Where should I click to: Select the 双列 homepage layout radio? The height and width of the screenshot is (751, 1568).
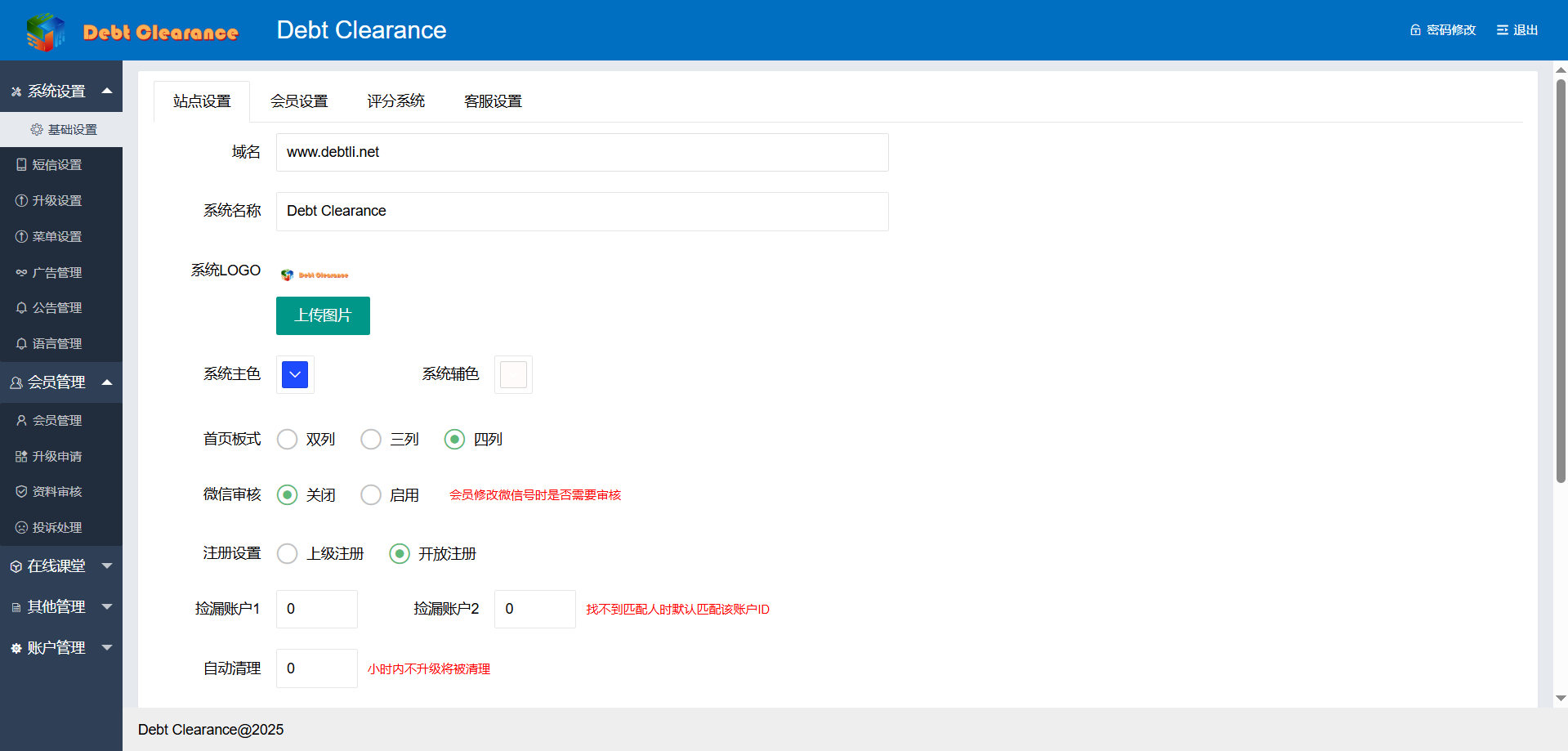[287, 440]
